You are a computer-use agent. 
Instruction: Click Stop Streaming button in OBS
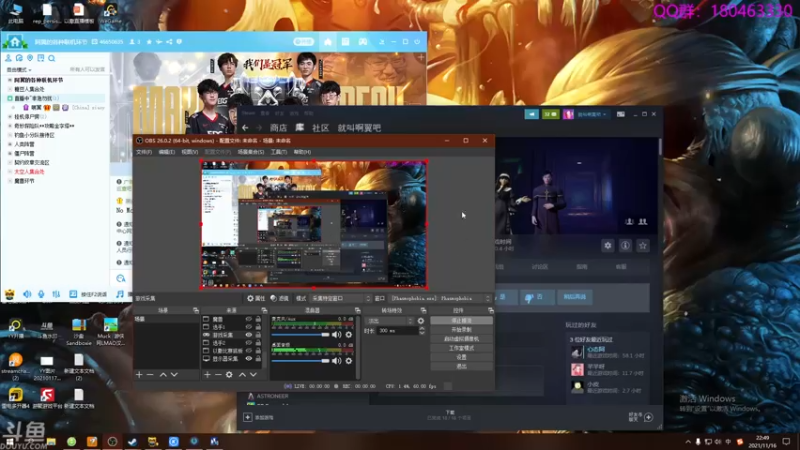(x=462, y=320)
